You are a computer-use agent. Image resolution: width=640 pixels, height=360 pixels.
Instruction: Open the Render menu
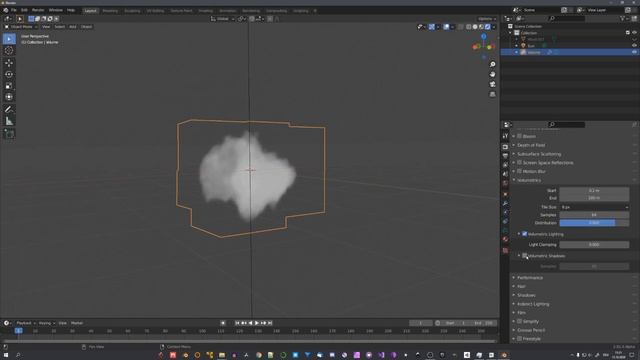pos(38,10)
